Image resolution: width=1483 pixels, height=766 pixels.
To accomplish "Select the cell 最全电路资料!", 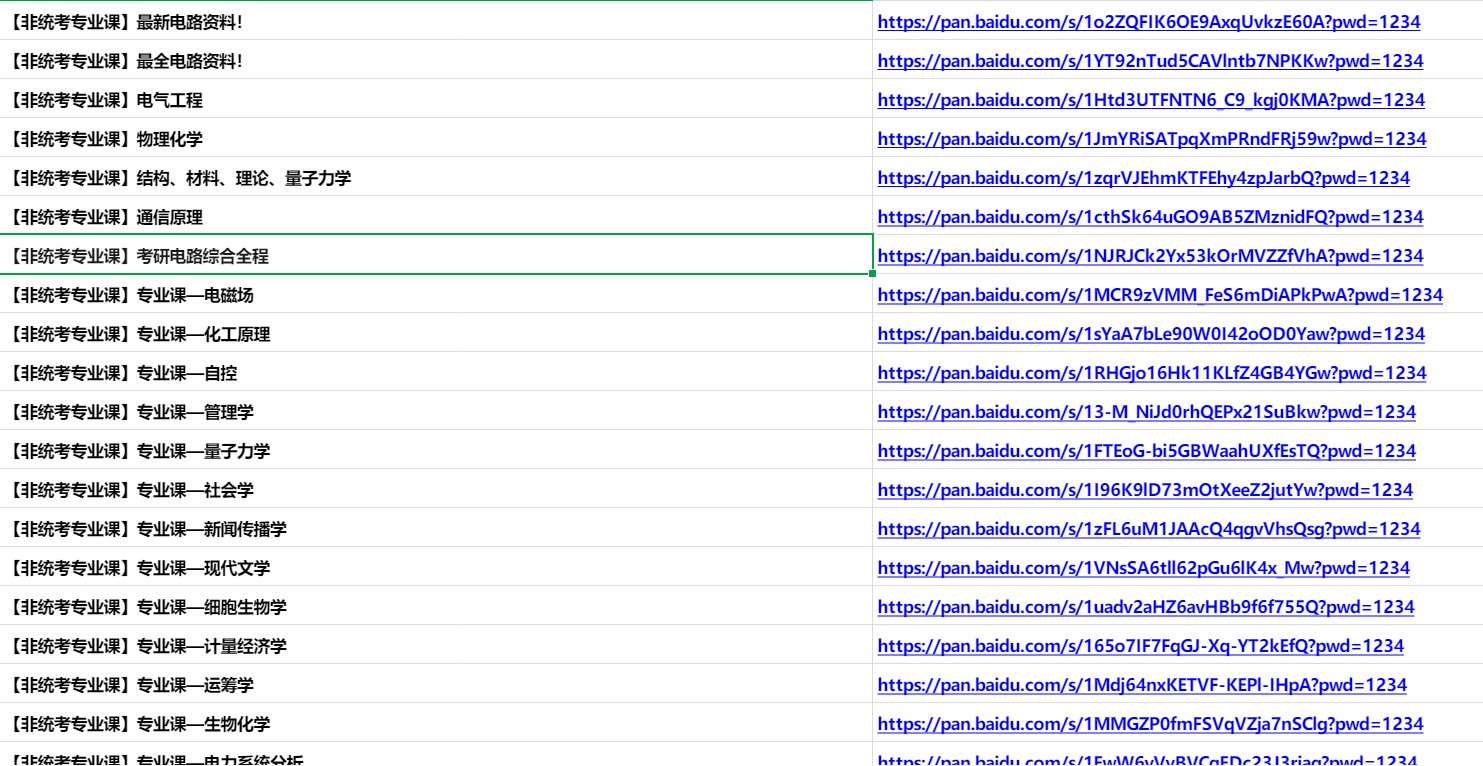I will 436,60.
